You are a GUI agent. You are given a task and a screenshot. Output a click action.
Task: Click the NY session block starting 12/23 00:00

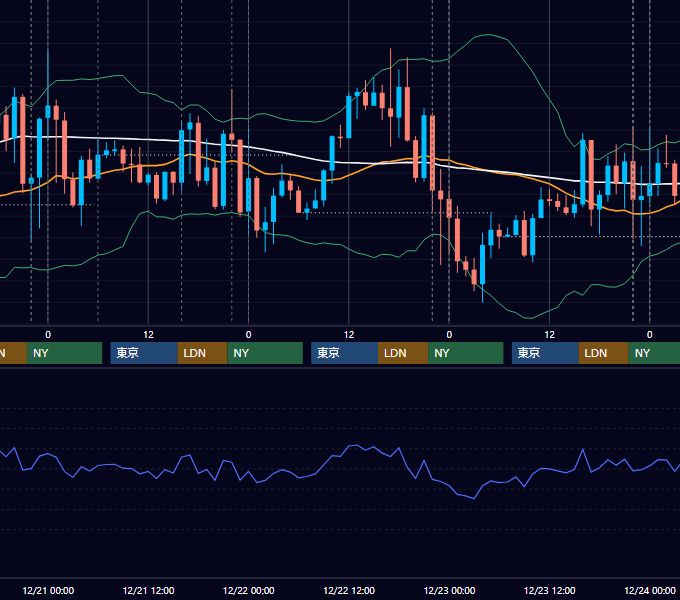466,353
